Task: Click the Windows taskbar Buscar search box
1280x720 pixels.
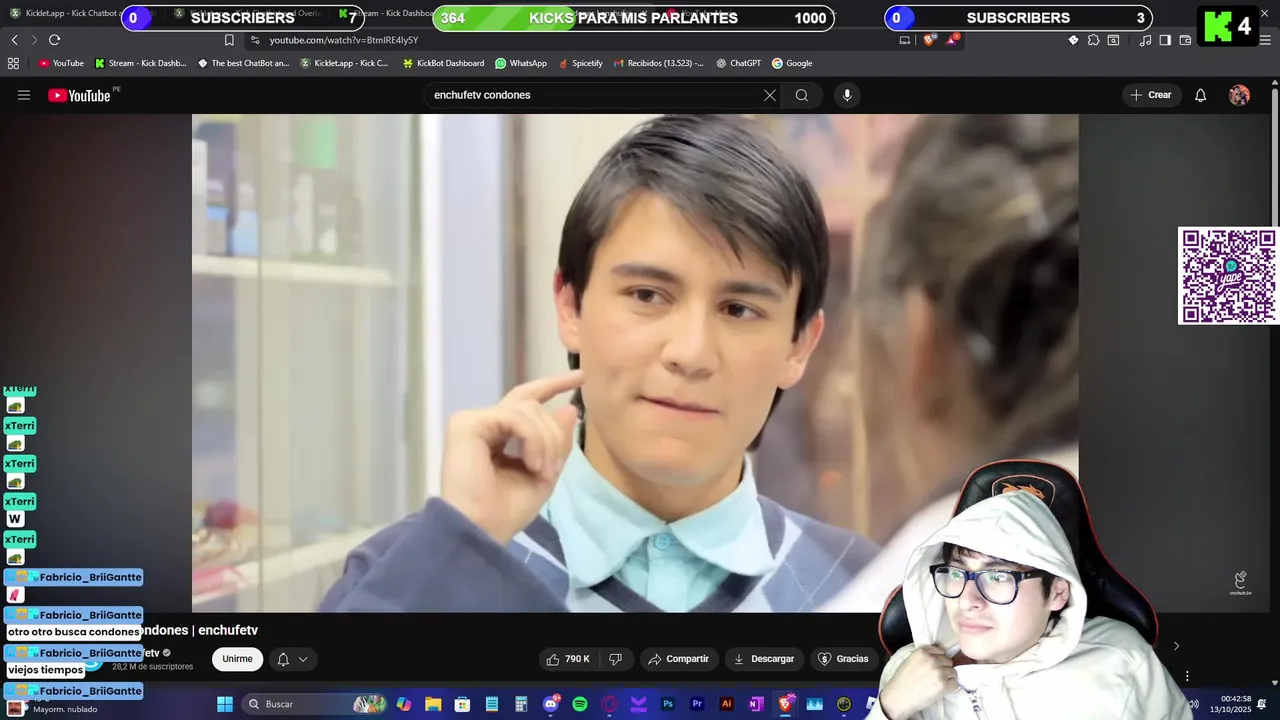Action: click(315, 704)
